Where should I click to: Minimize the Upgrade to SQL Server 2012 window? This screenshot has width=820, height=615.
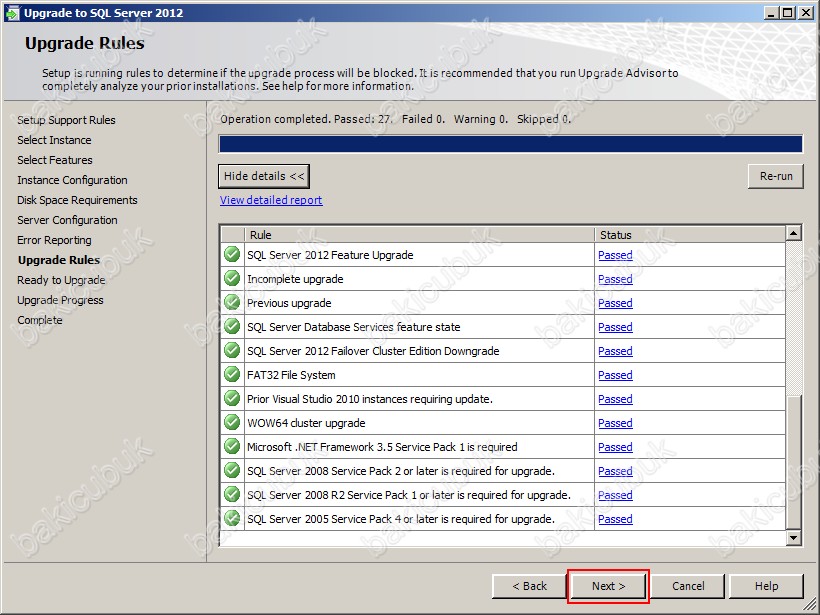[770, 13]
